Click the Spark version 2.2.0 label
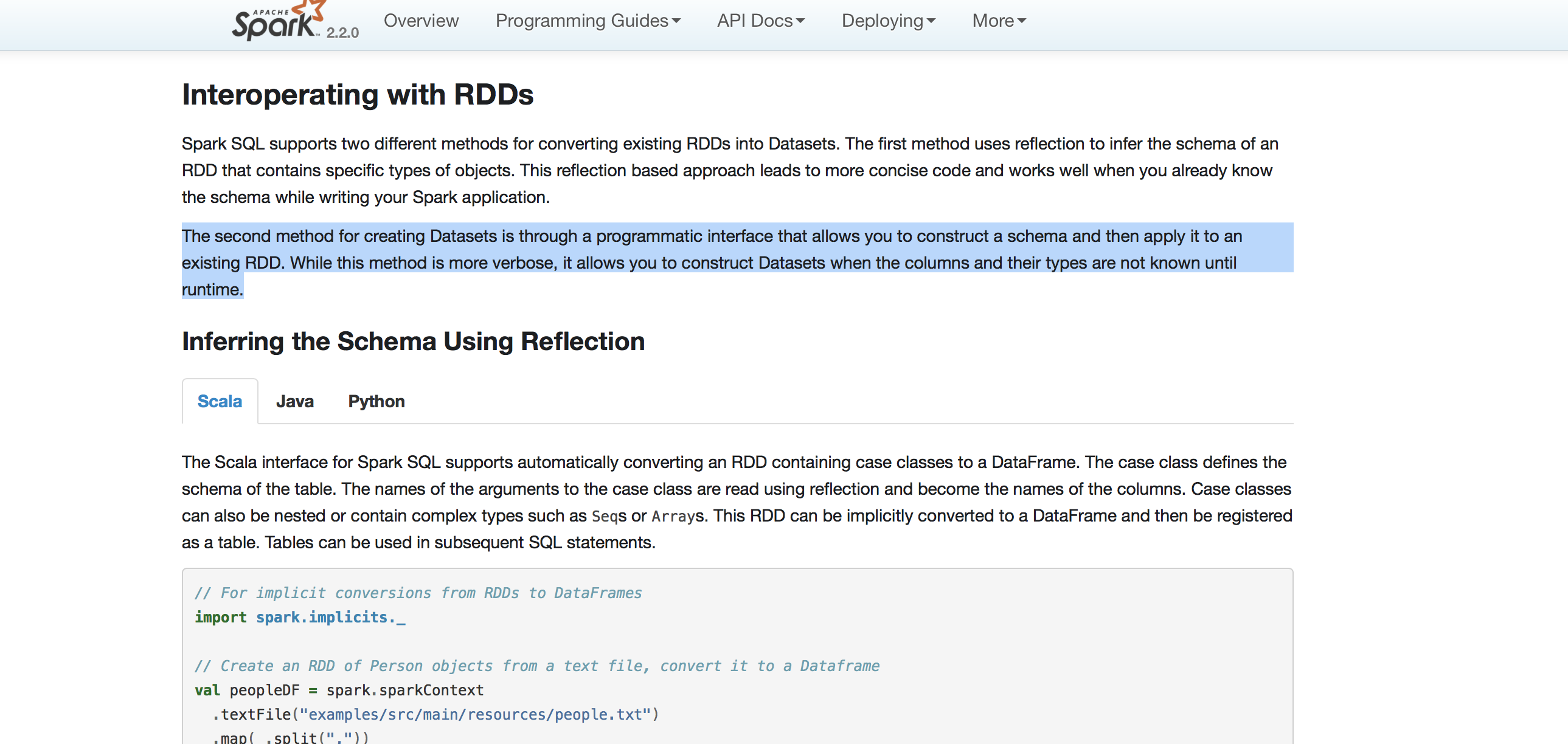 pos(342,33)
